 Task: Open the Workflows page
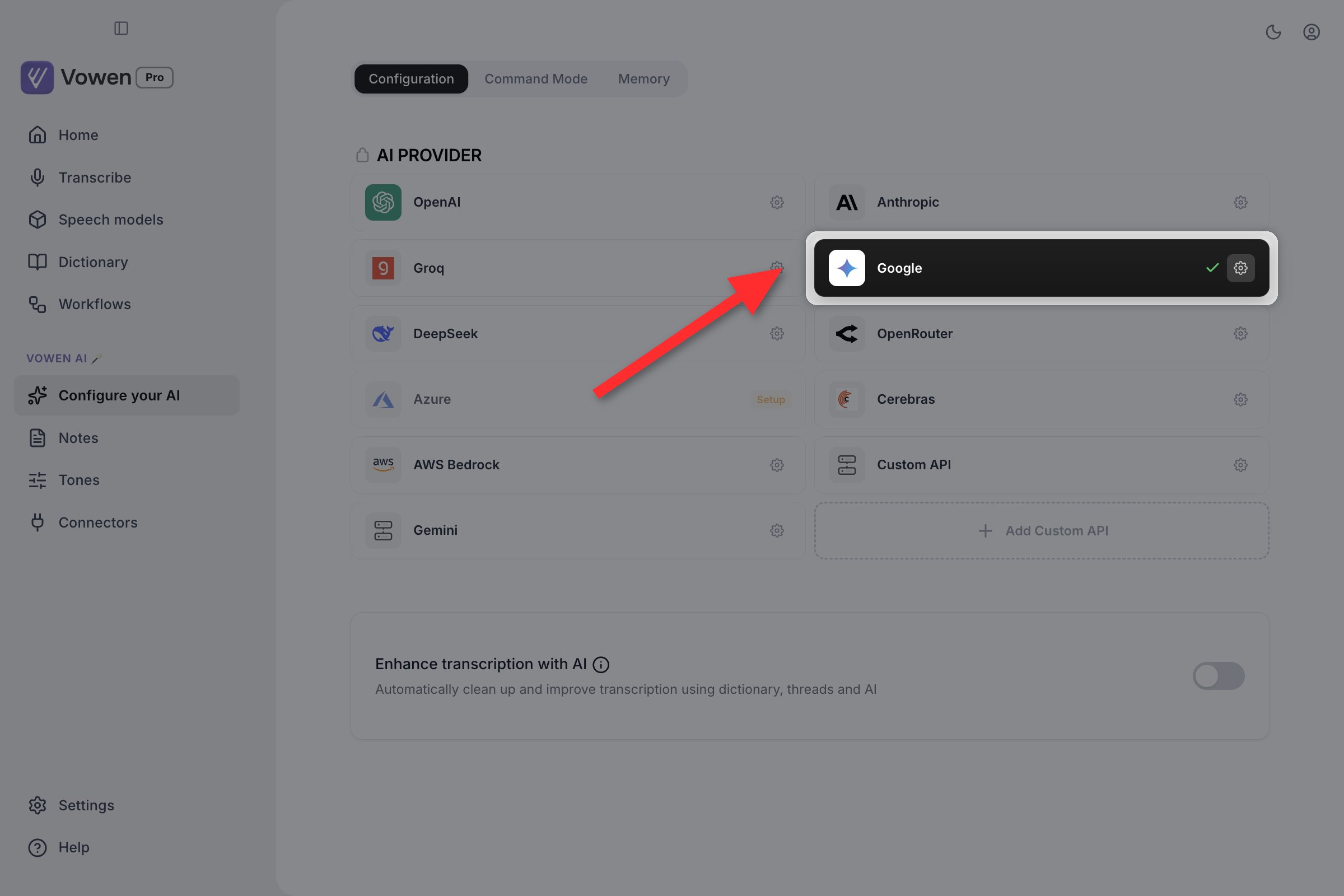[x=127, y=304]
